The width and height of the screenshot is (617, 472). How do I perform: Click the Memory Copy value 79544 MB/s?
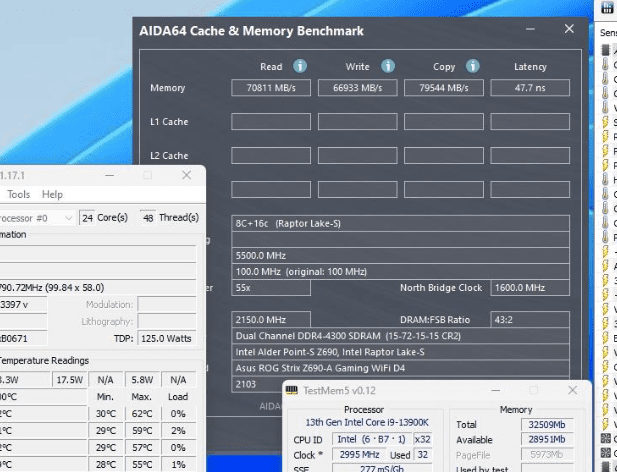443,88
